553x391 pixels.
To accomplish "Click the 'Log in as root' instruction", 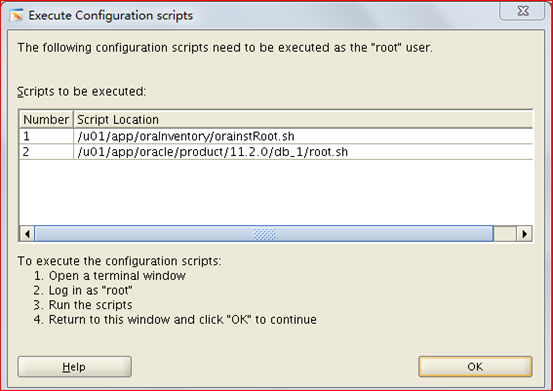I will pos(83,291).
